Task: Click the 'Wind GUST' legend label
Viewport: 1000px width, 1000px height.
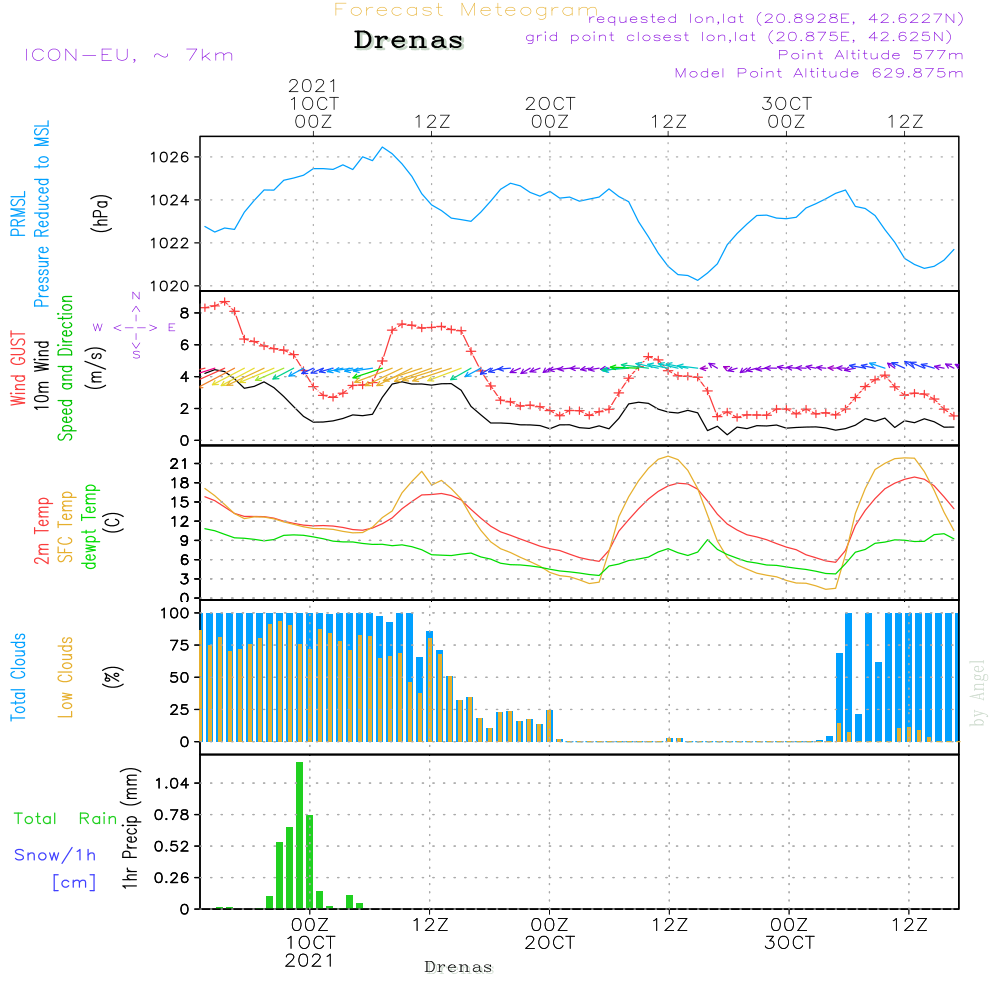Action: coord(18,368)
